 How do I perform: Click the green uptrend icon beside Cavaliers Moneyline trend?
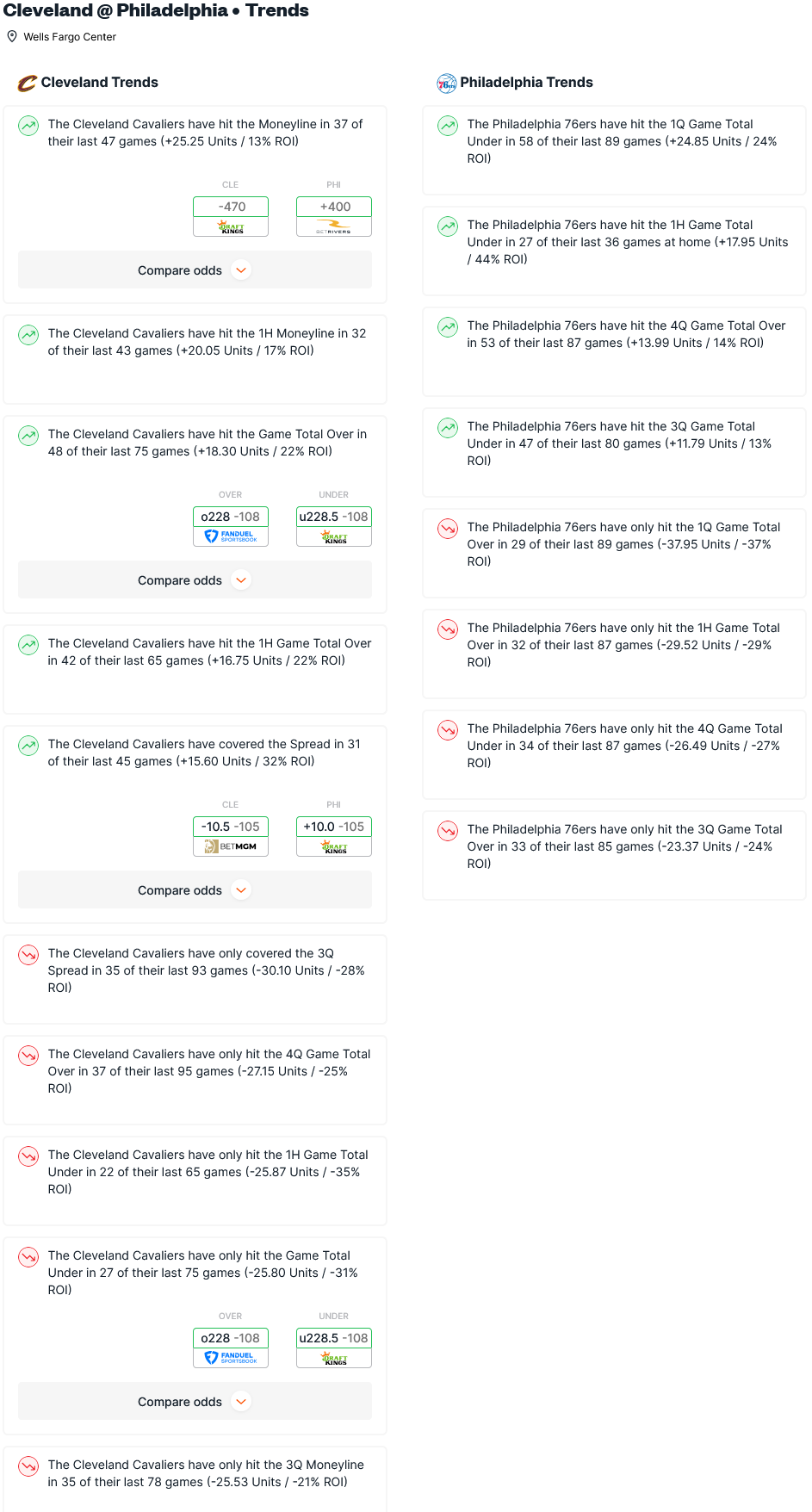click(x=28, y=125)
